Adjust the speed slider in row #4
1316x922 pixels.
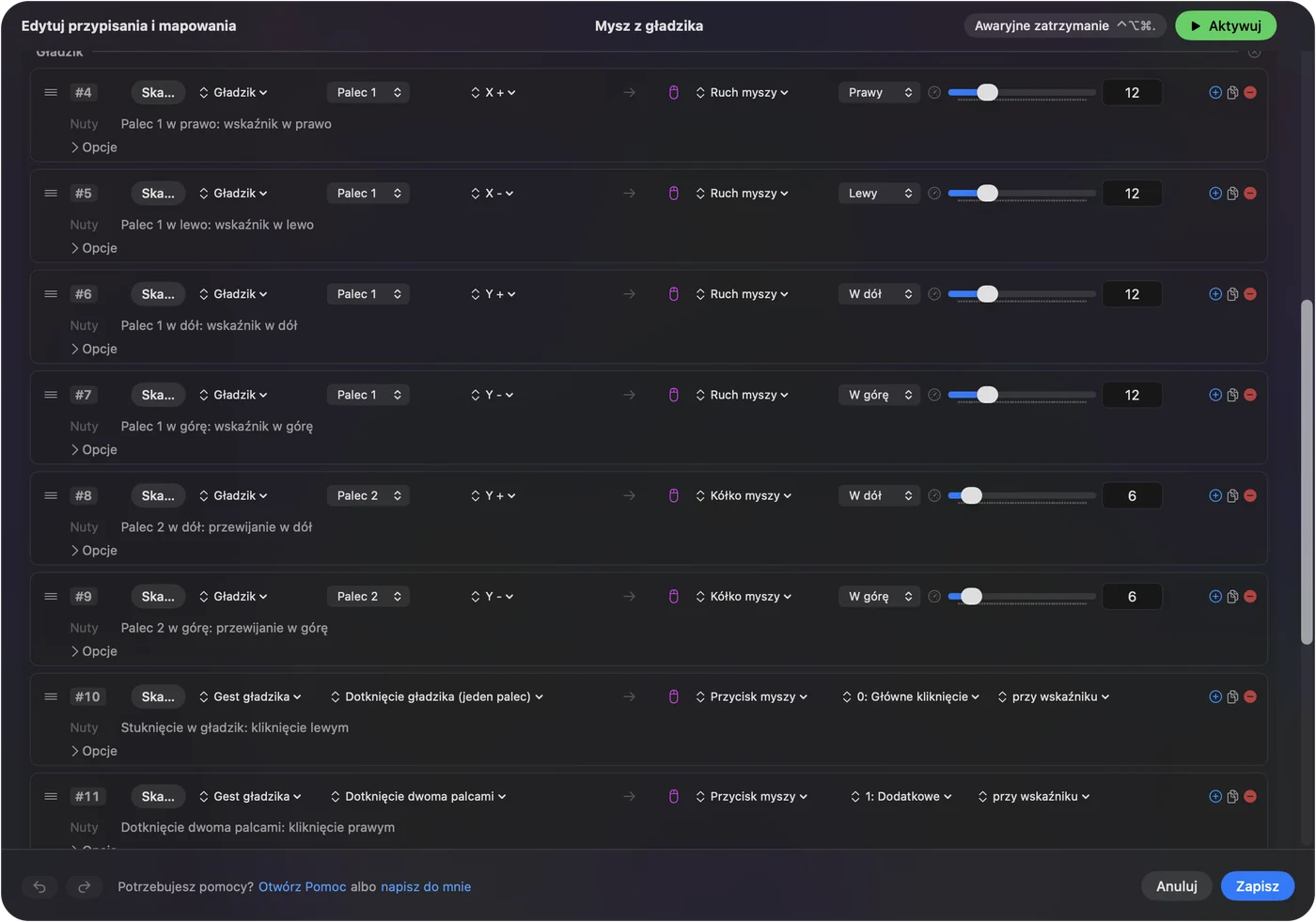pos(1022,92)
